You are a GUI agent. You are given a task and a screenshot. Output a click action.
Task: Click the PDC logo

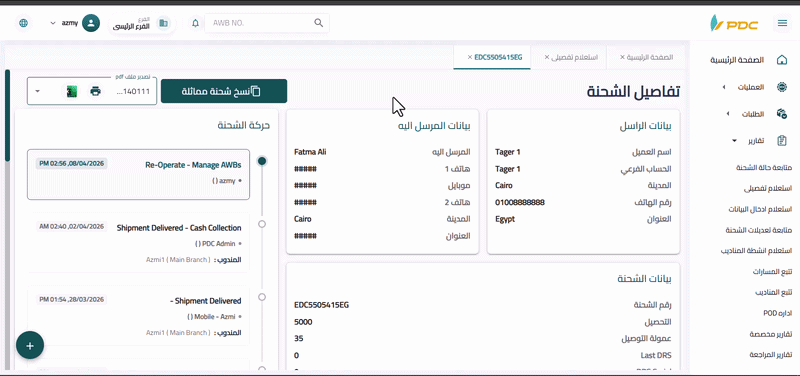[734, 23]
